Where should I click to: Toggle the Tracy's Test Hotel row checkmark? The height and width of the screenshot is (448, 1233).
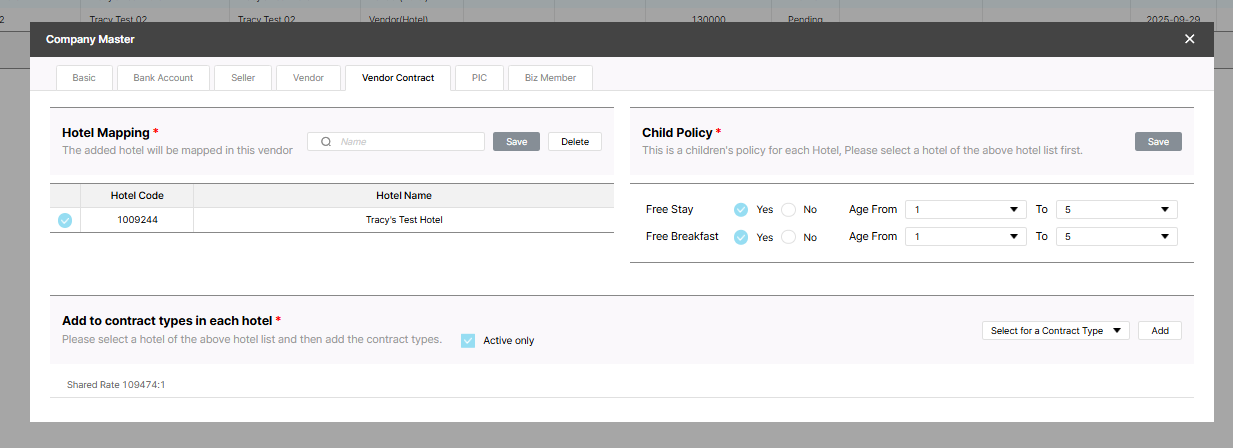point(65,220)
